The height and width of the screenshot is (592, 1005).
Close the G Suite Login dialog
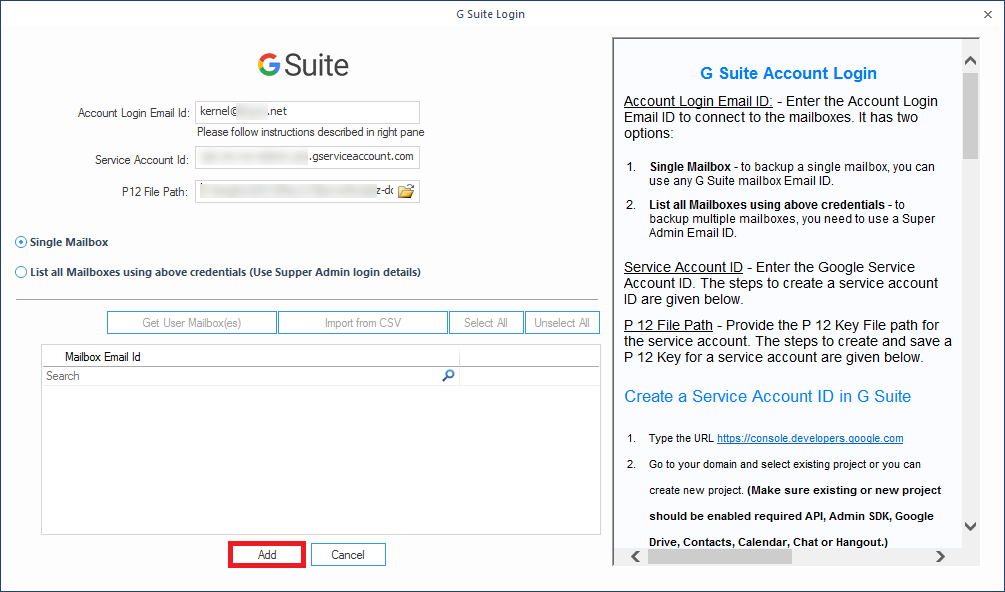[x=988, y=14]
